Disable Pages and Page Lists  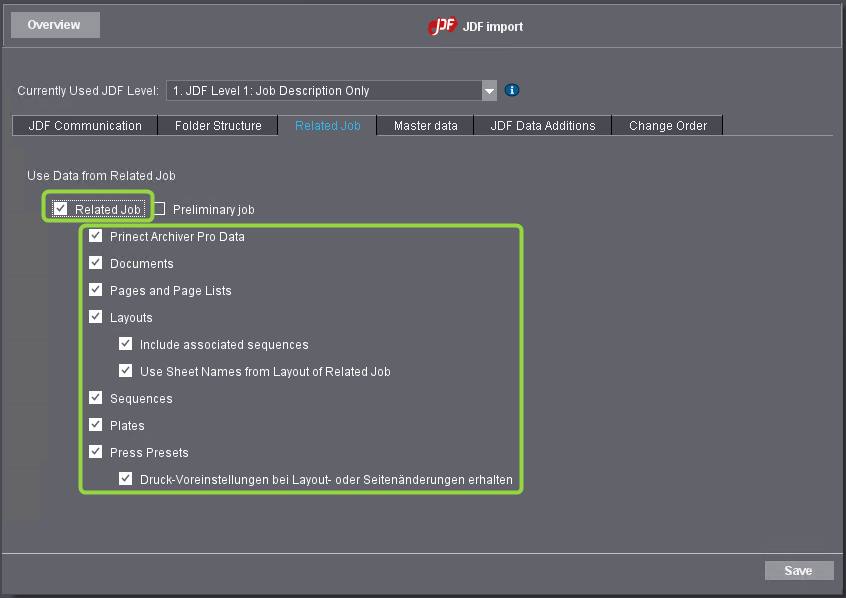pos(96,290)
